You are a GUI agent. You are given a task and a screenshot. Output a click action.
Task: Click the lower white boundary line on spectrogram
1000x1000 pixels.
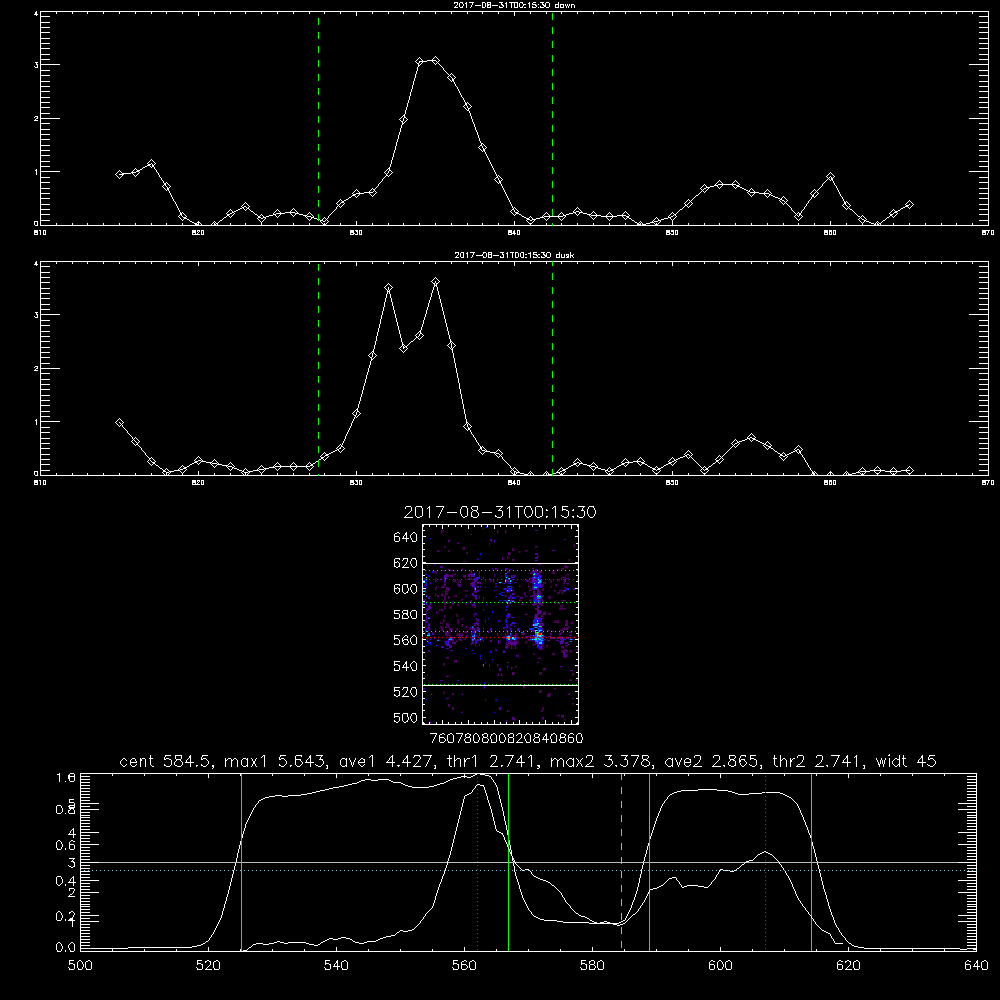coord(501,685)
